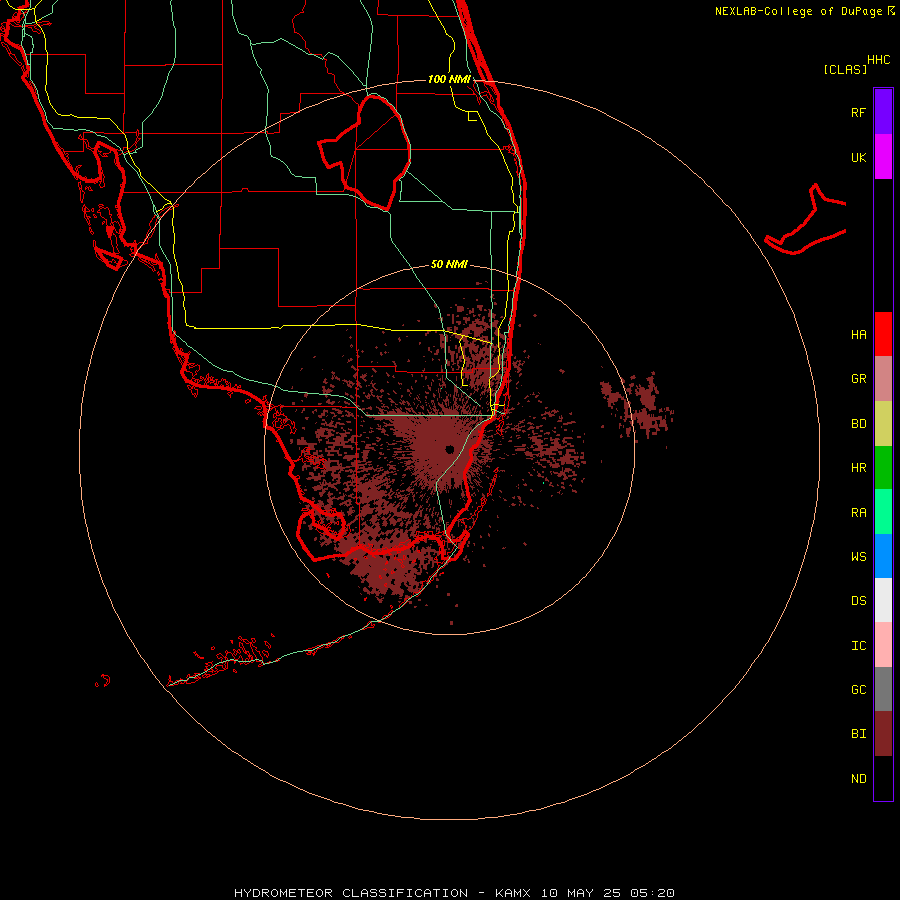
Task: Click the RF legend label
Action: click(858, 112)
